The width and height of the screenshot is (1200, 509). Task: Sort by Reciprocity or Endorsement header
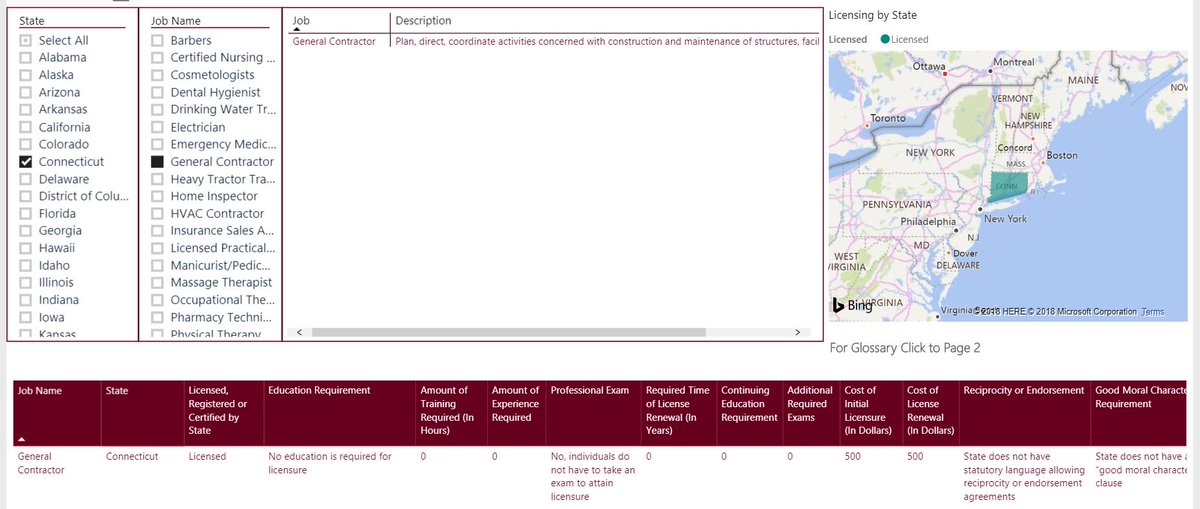pyautogui.click(x=1024, y=413)
